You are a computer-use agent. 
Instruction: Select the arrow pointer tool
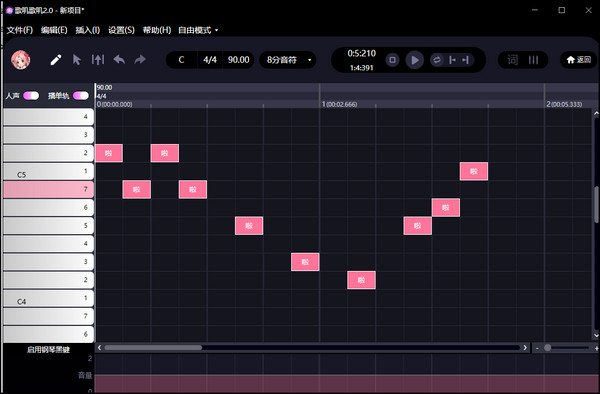77,60
